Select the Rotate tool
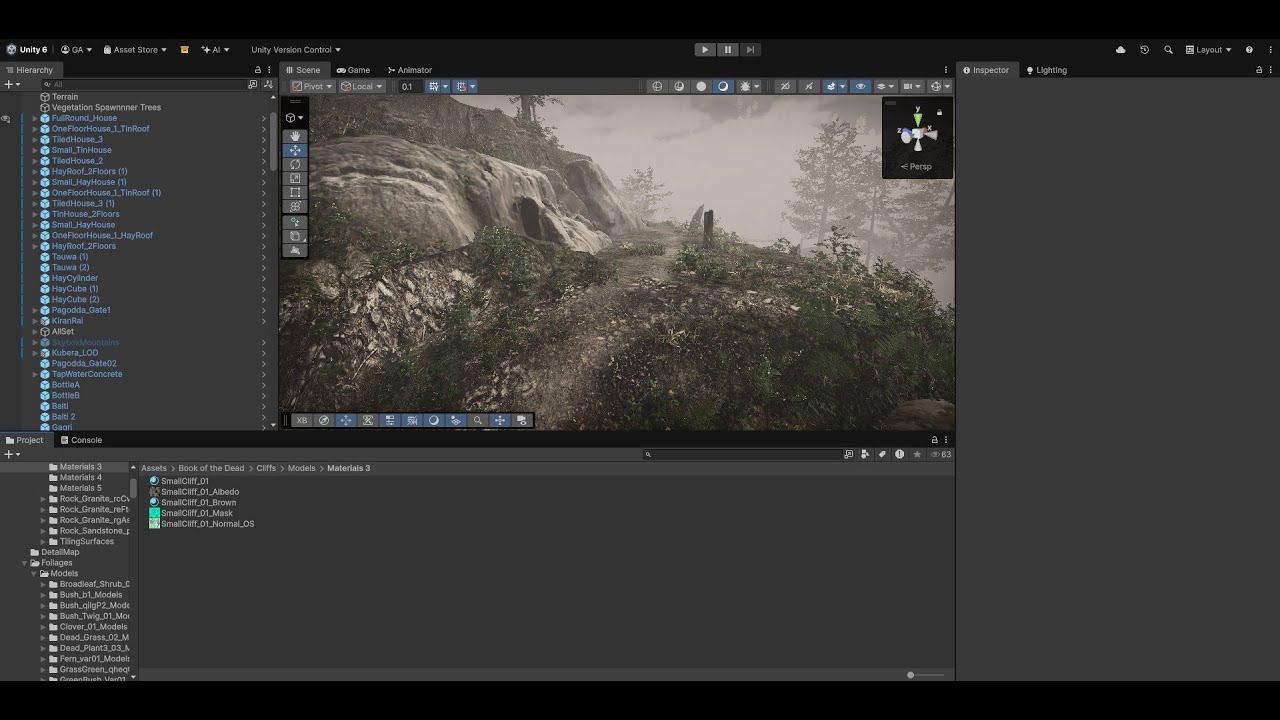The width and height of the screenshot is (1280, 720). click(295, 164)
